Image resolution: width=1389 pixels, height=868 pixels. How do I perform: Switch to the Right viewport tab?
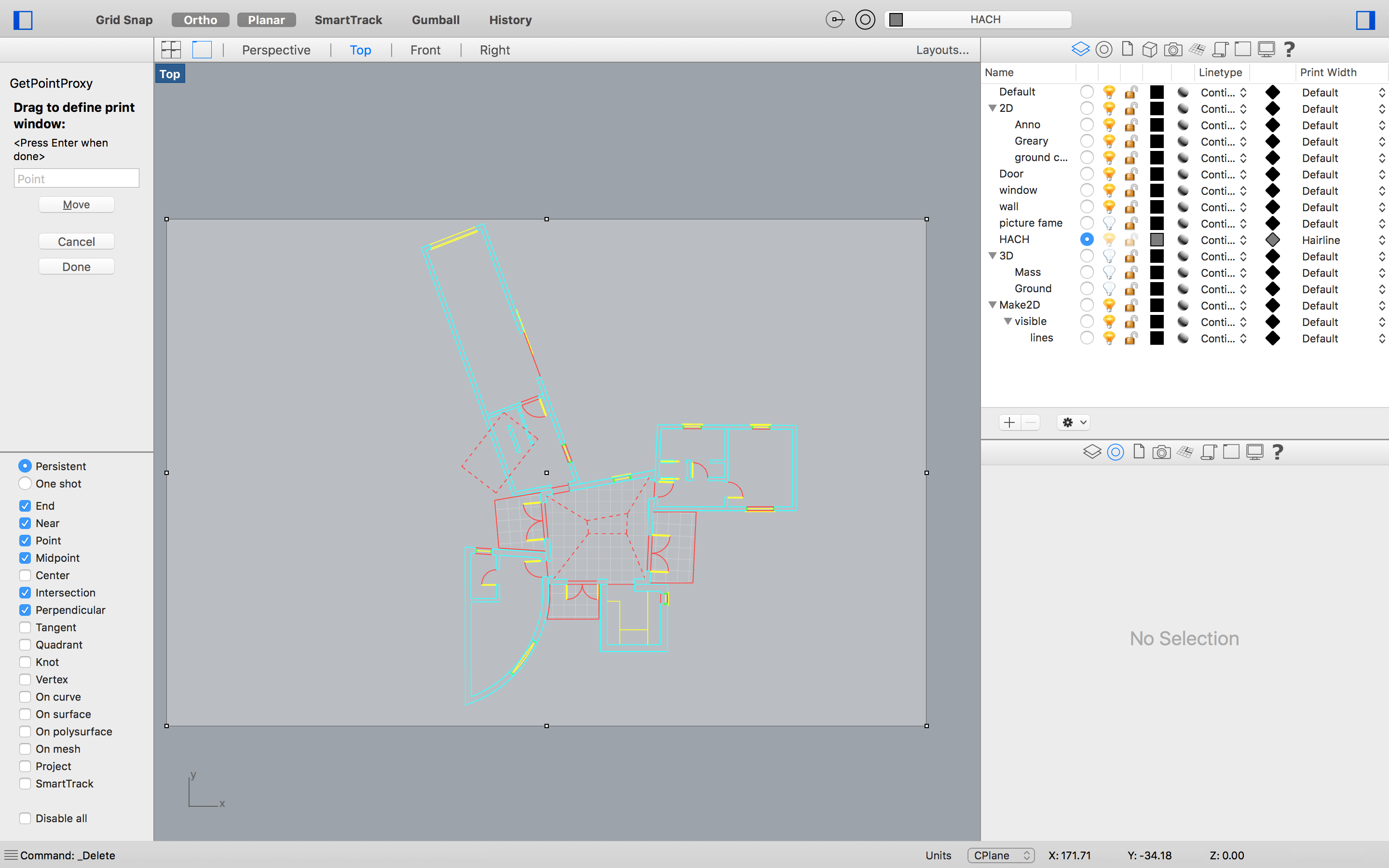pyautogui.click(x=495, y=50)
